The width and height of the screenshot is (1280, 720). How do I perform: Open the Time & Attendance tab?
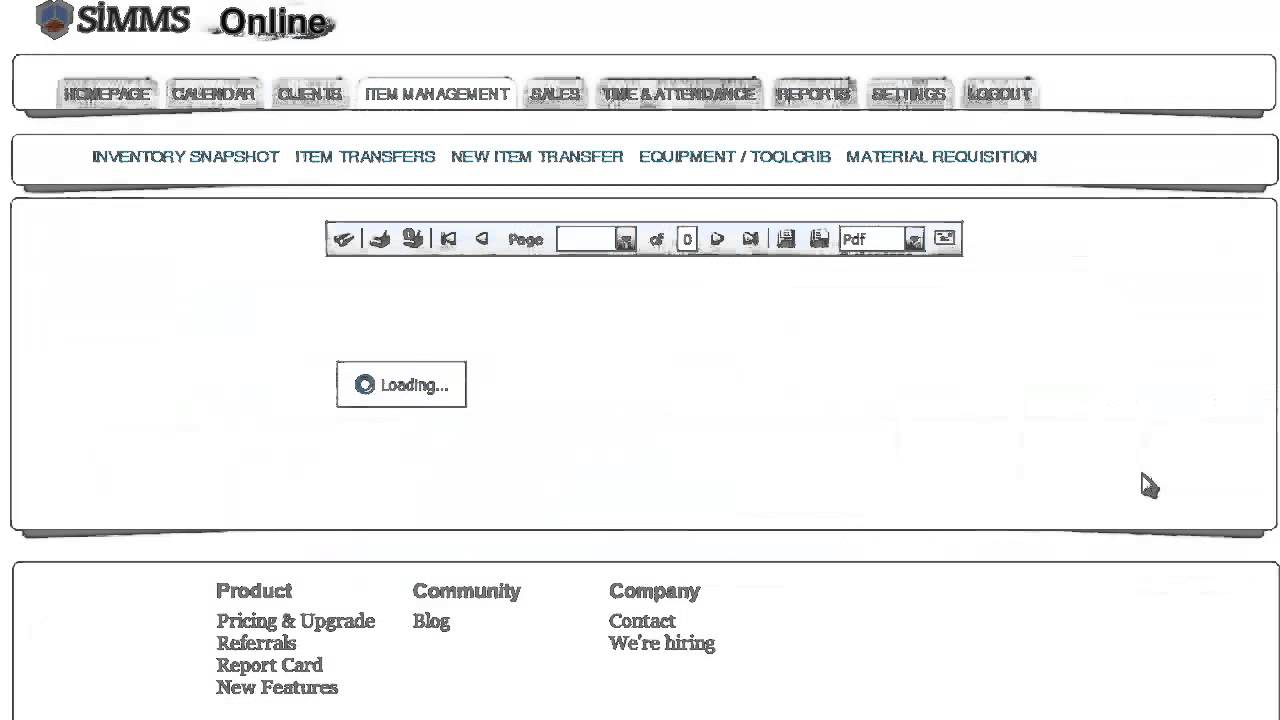(x=679, y=94)
